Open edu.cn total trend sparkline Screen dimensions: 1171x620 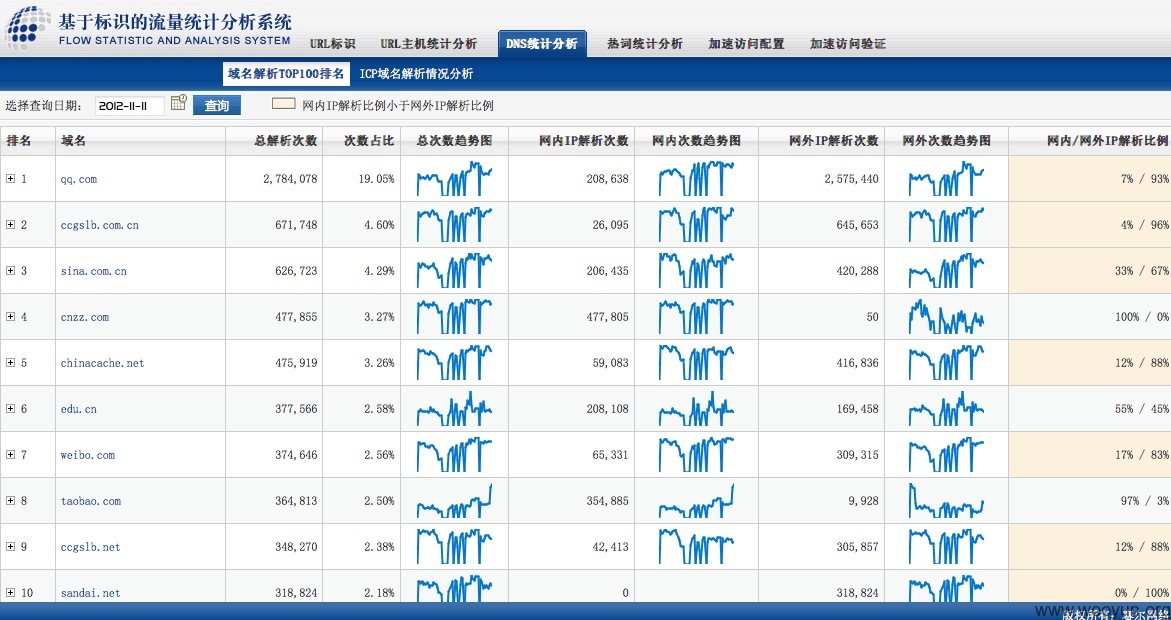pos(454,409)
